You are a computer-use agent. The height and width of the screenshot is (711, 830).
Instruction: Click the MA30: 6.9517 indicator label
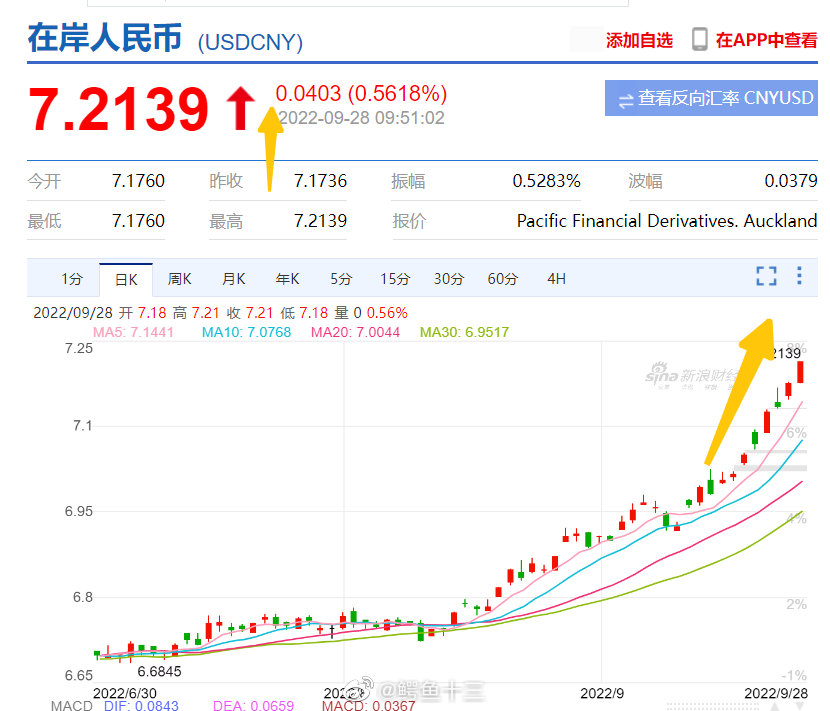464,332
